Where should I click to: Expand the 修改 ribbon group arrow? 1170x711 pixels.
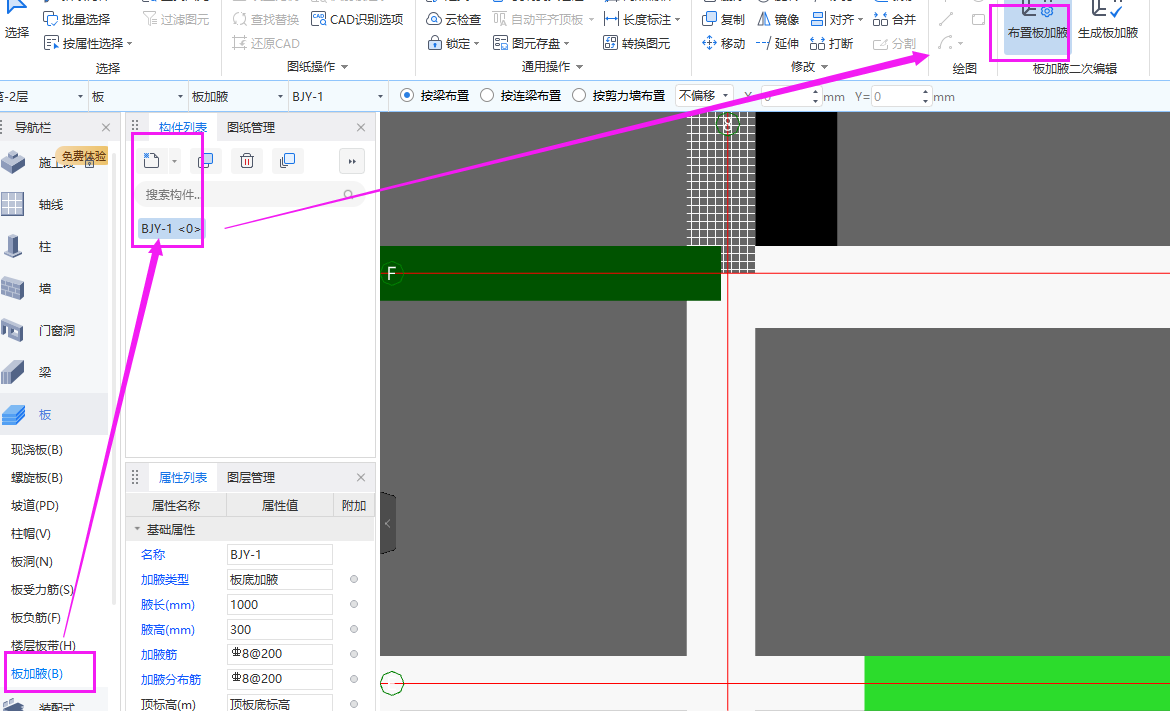pyautogui.click(x=825, y=67)
